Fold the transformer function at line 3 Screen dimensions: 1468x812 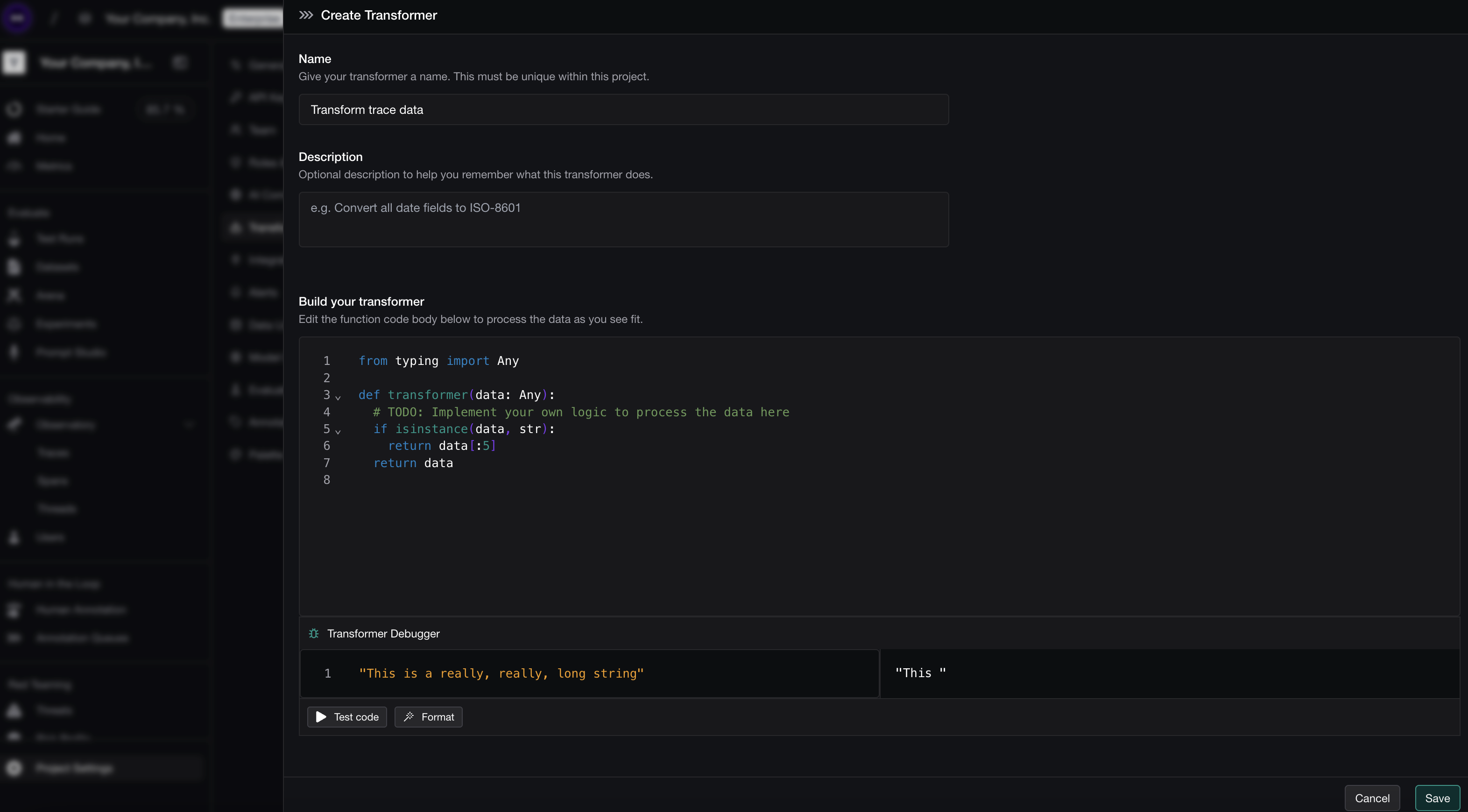coord(338,397)
